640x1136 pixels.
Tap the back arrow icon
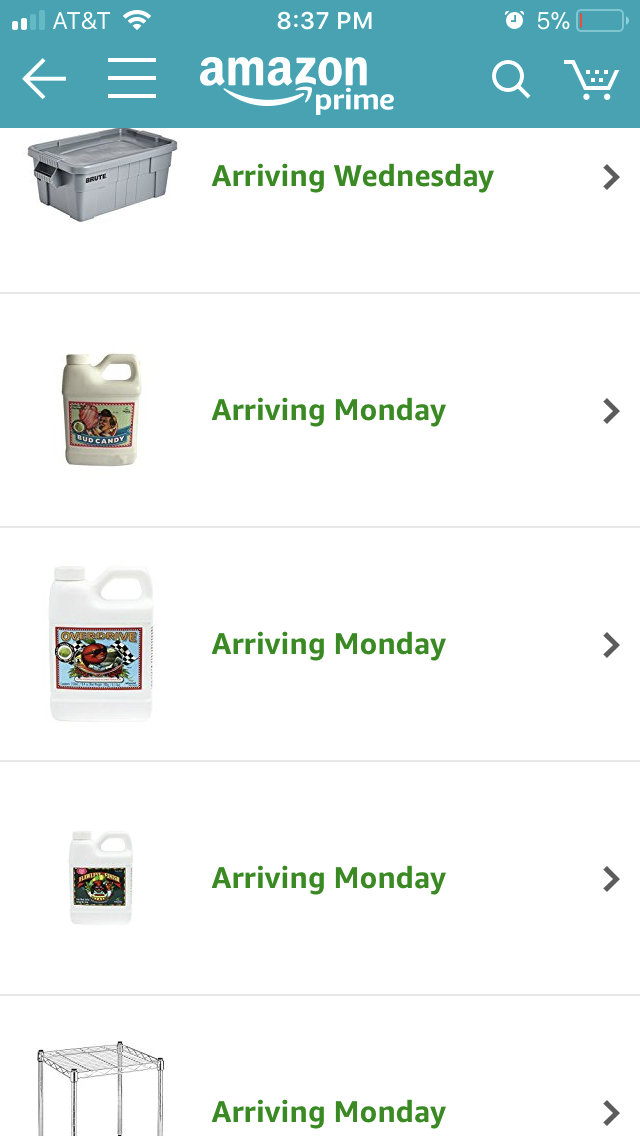click(44, 79)
